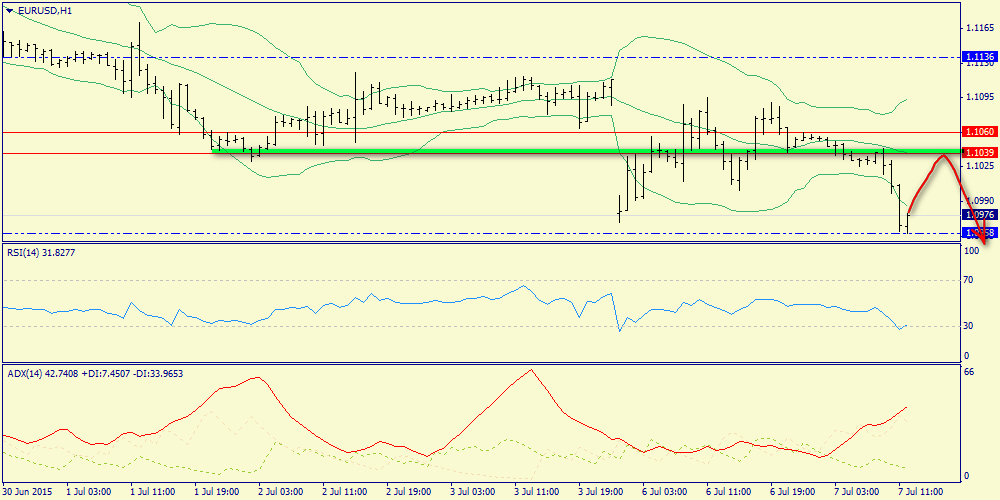Viewport: 1000px width, 500px height.
Task: Click the 2 Jul 19:00 time label
Action: 409,492
